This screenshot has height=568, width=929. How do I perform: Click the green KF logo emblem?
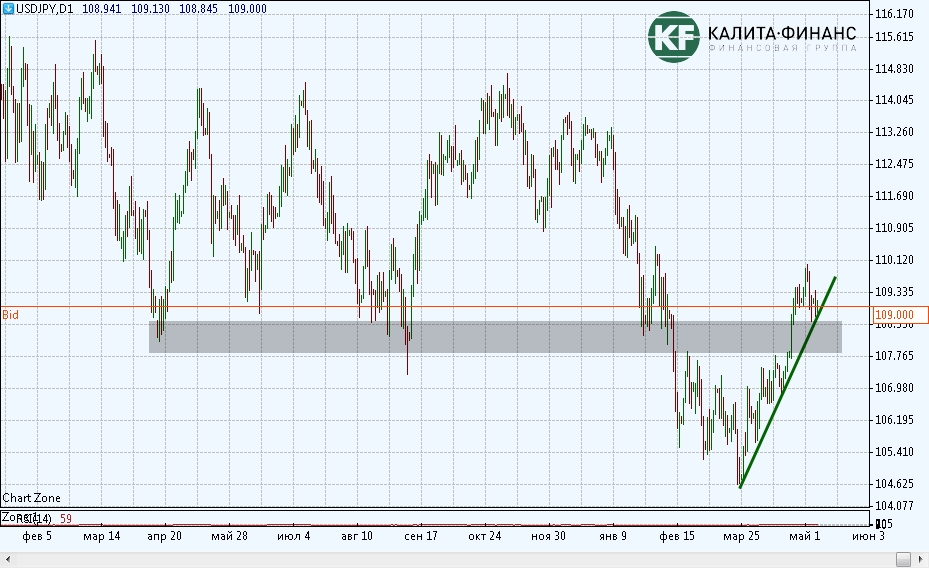coord(672,37)
